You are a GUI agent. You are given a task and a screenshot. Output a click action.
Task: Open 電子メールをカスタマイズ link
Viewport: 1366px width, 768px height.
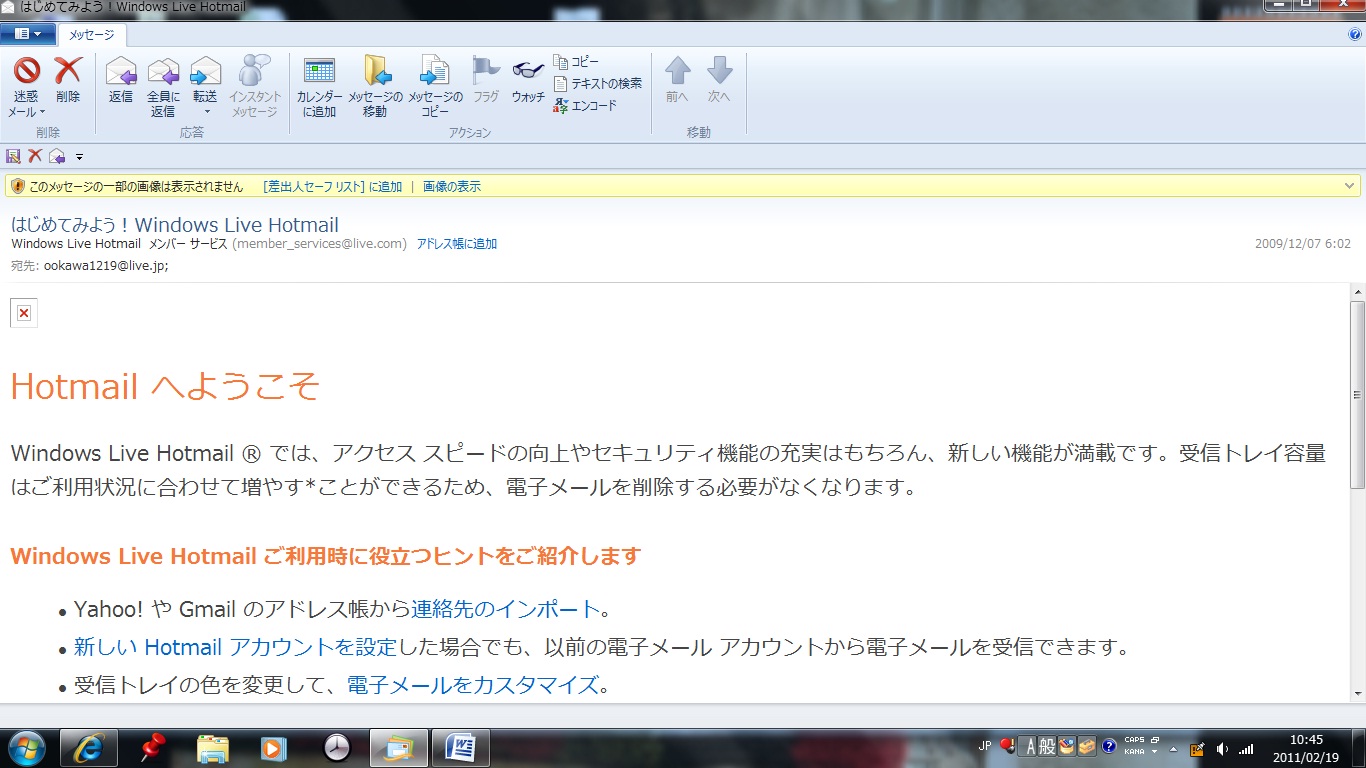click(x=473, y=685)
